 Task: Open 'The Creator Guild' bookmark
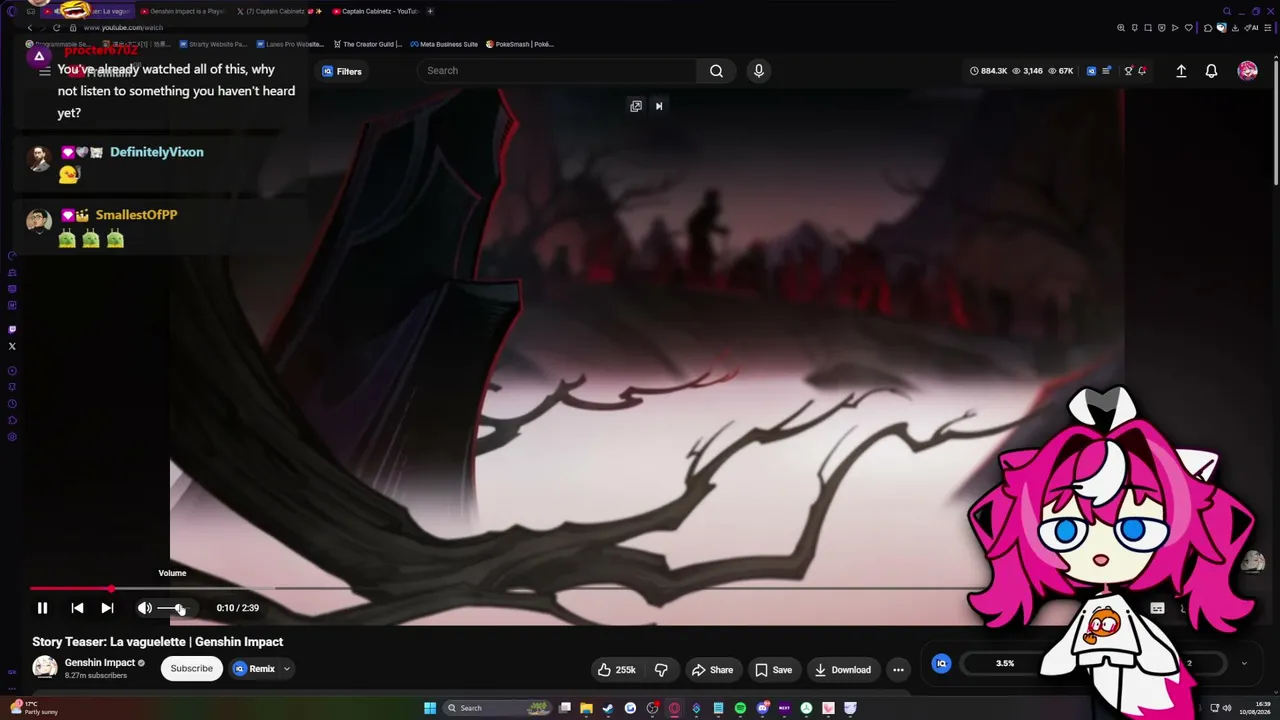click(367, 44)
